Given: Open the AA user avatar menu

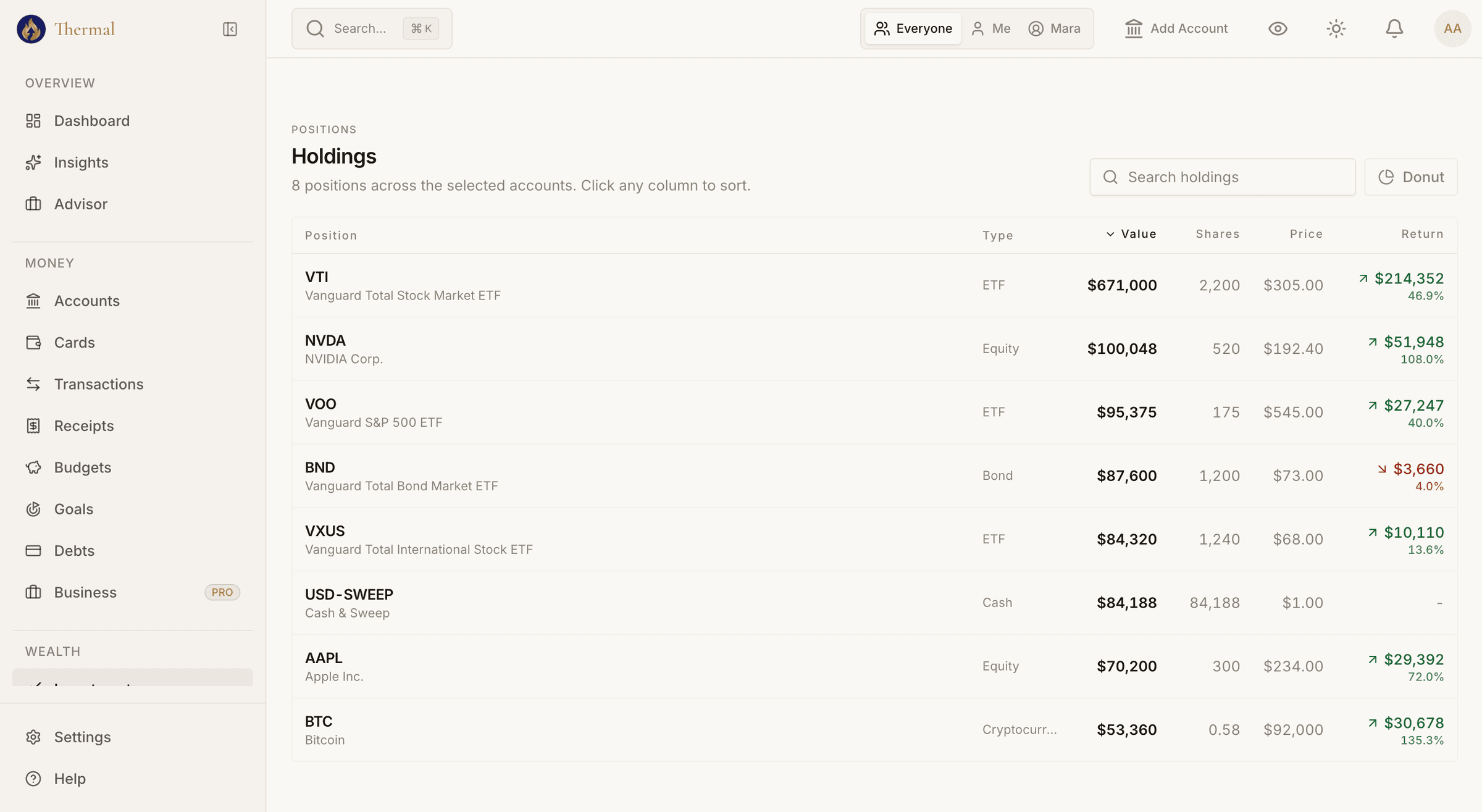Looking at the screenshot, I should pyautogui.click(x=1452, y=28).
